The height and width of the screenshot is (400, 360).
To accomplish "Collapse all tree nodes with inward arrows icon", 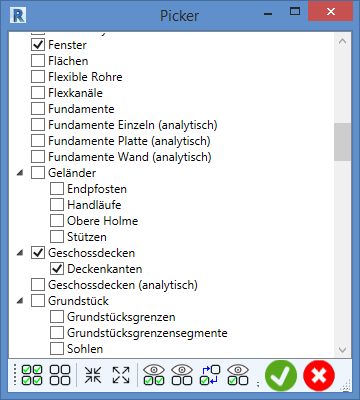I will click(x=93, y=375).
